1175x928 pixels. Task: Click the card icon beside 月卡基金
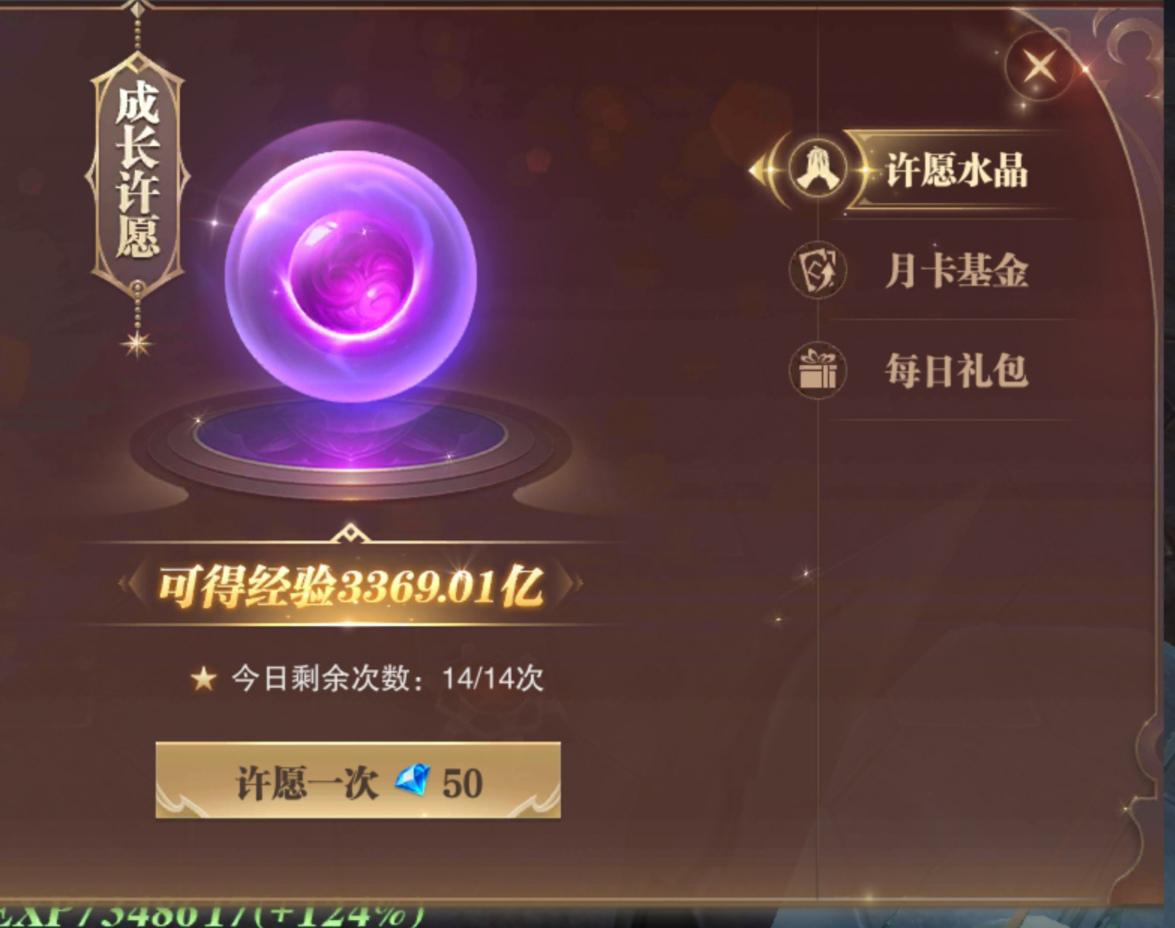coord(818,271)
